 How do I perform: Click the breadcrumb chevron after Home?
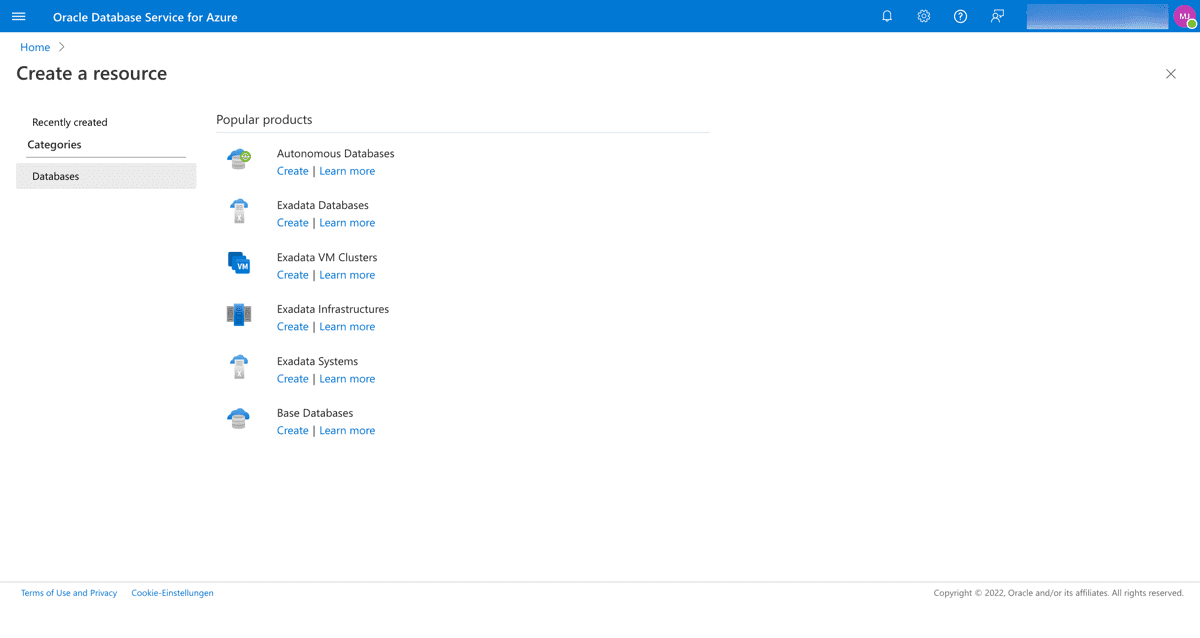coord(62,47)
